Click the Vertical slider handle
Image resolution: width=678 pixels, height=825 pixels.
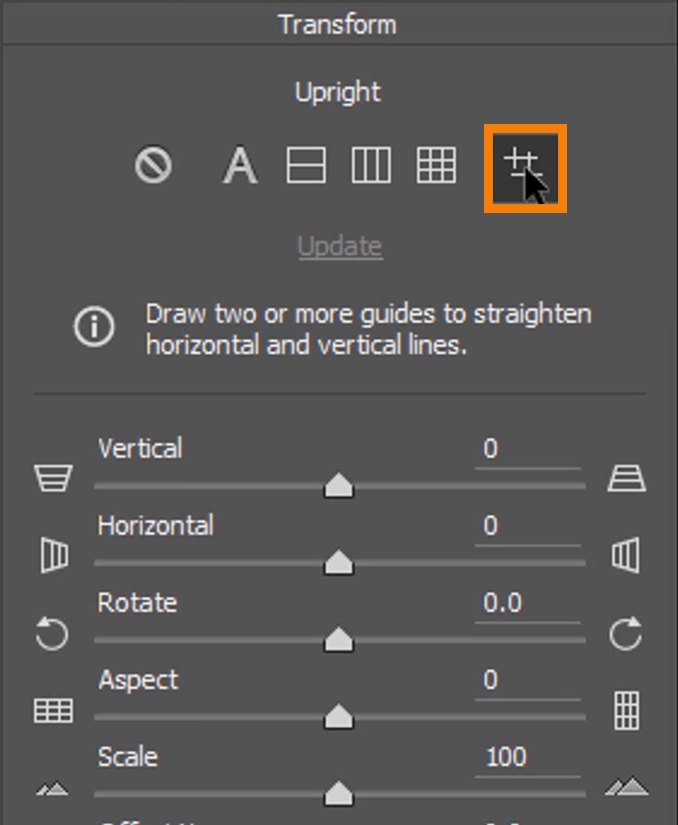click(x=339, y=486)
